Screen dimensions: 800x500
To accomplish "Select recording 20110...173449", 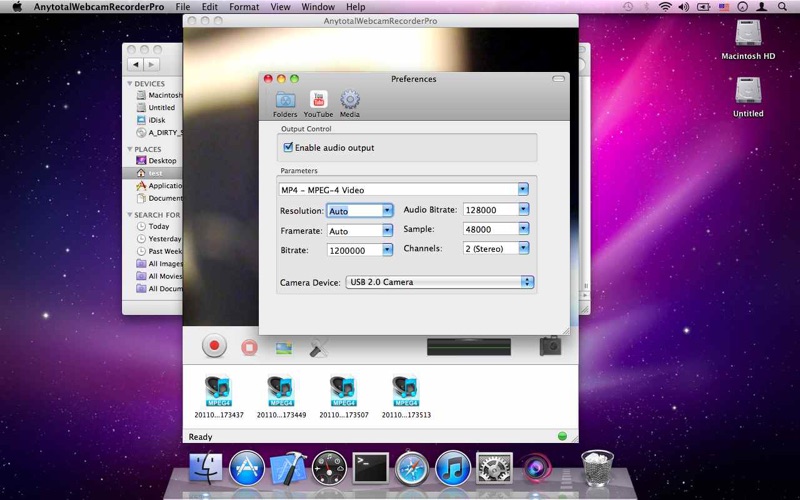I will [281, 396].
